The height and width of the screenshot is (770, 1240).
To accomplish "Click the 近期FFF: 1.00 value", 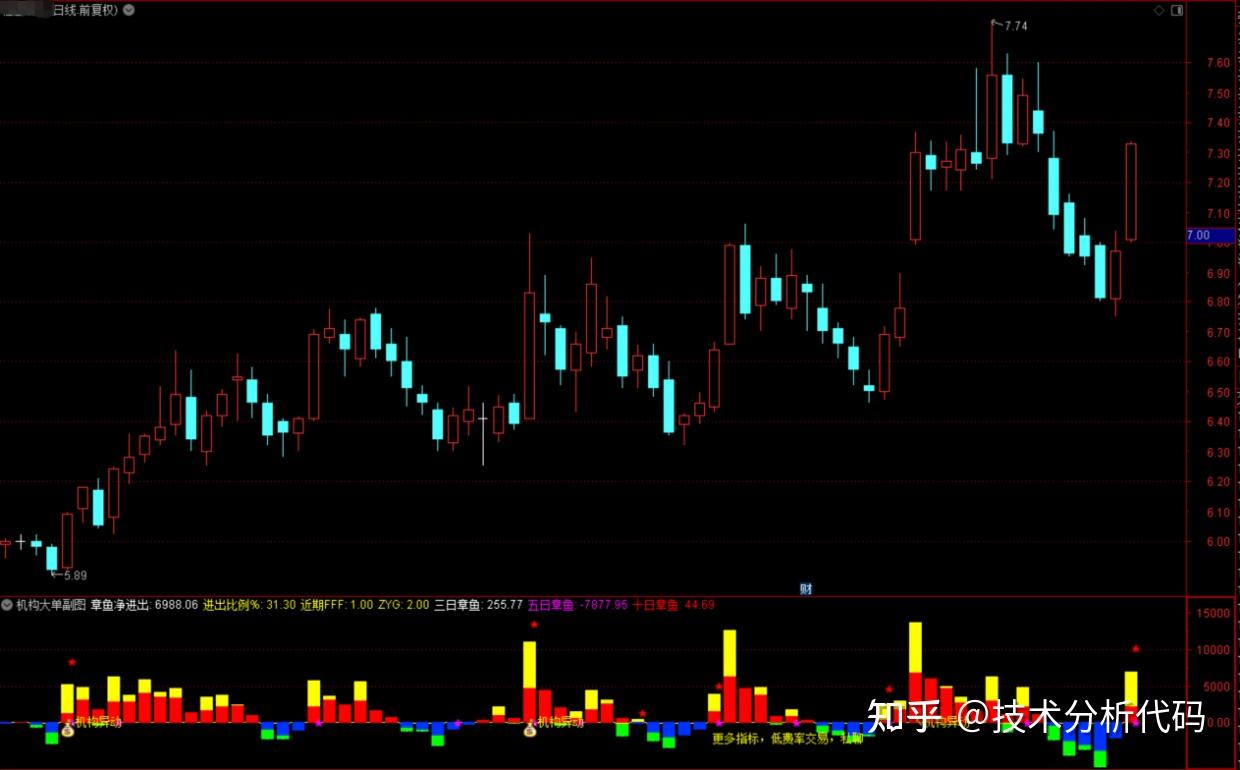I will tap(336, 605).
